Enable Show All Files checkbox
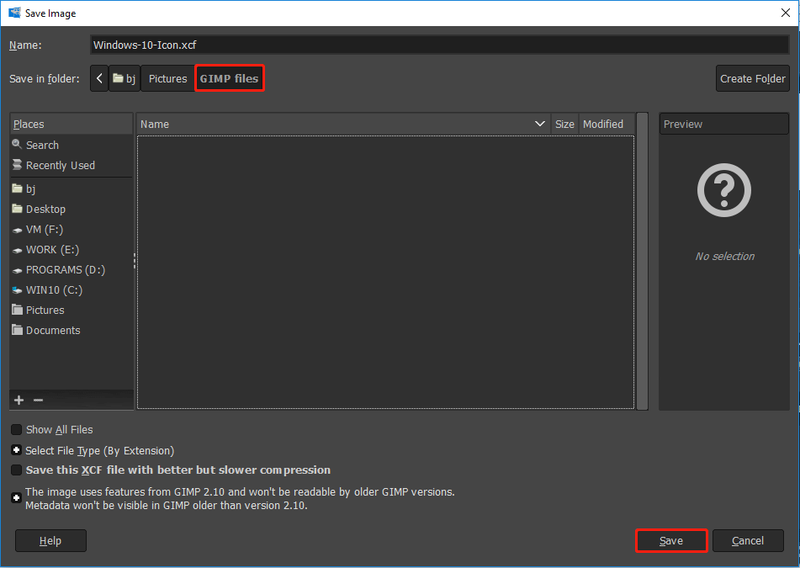800x568 pixels. [x=16, y=430]
